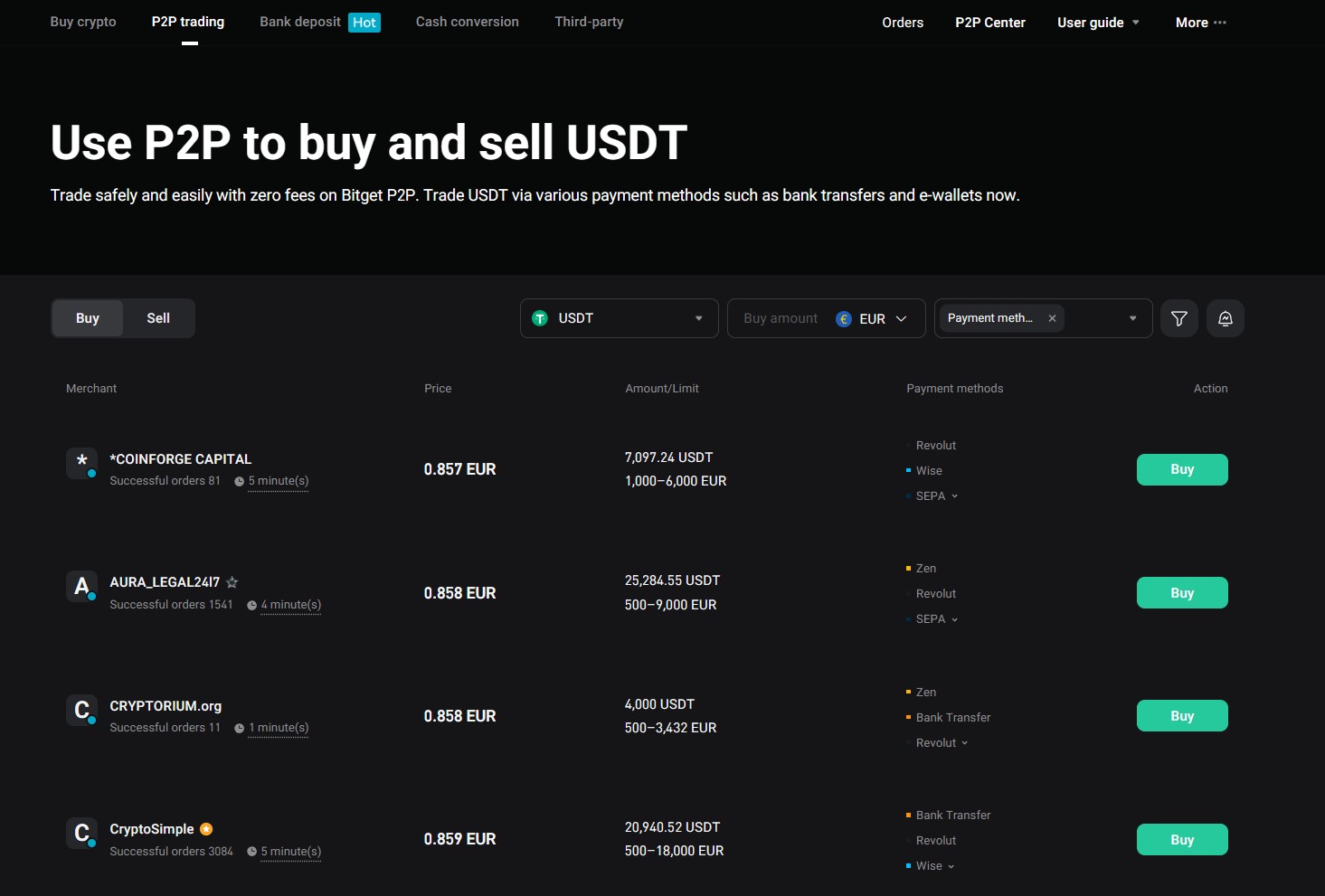Image resolution: width=1325 pixels, height=896 pixels.
Task: Click the star badge next to AURA_LEGAL24I7
Action: 232,582
